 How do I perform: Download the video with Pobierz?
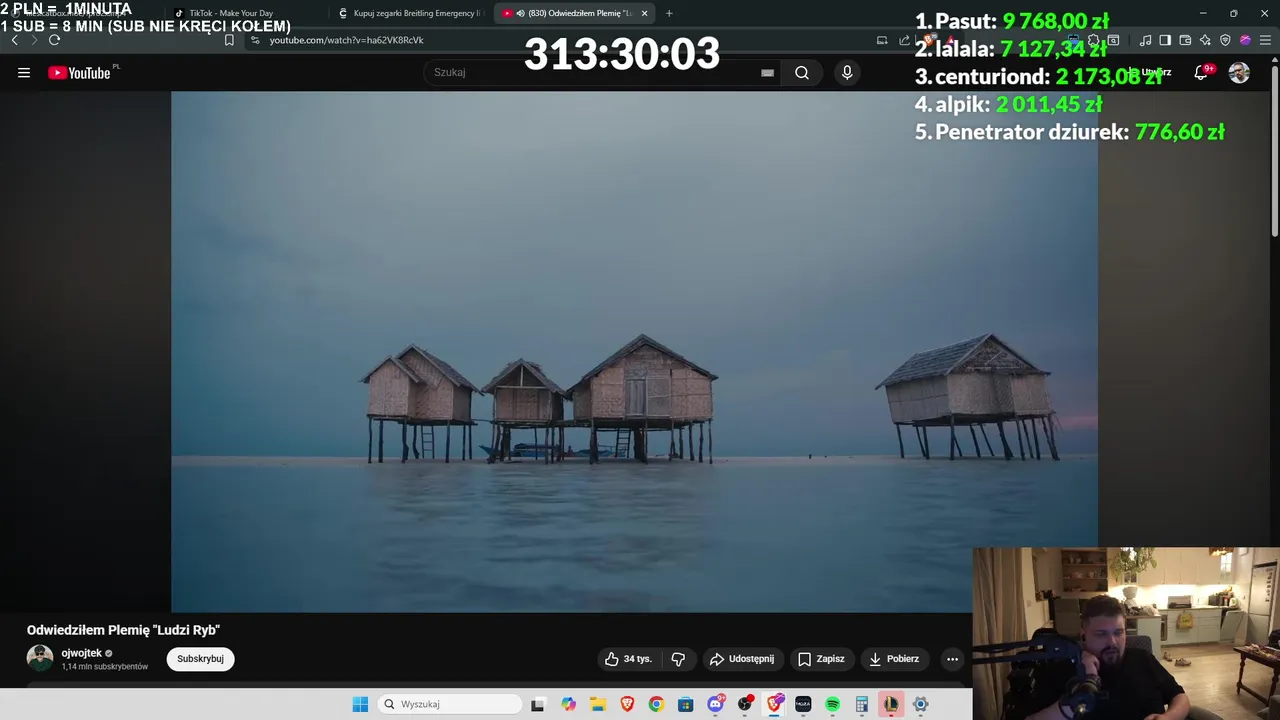894,659
